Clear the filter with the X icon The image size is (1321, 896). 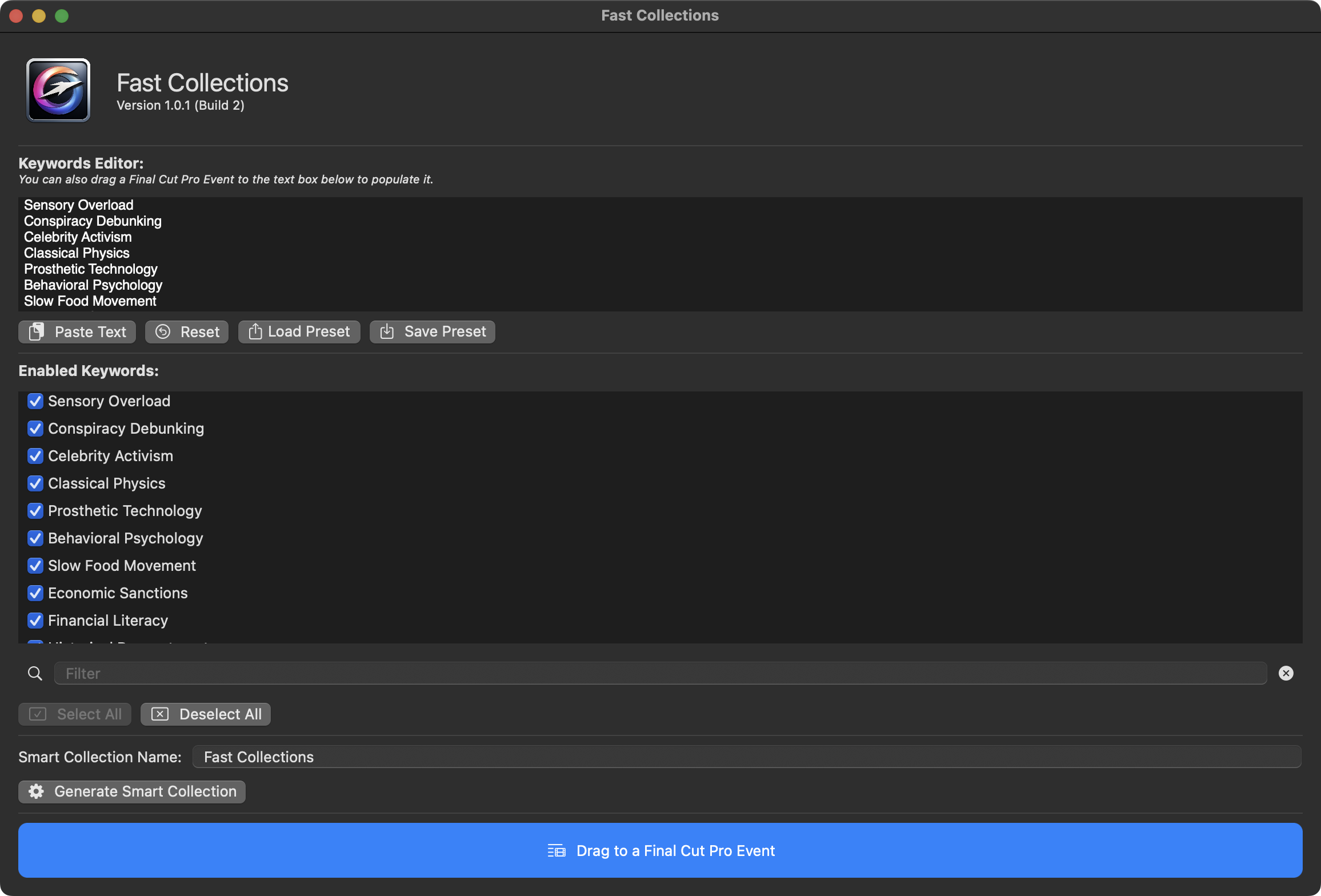coord(1286,673)
